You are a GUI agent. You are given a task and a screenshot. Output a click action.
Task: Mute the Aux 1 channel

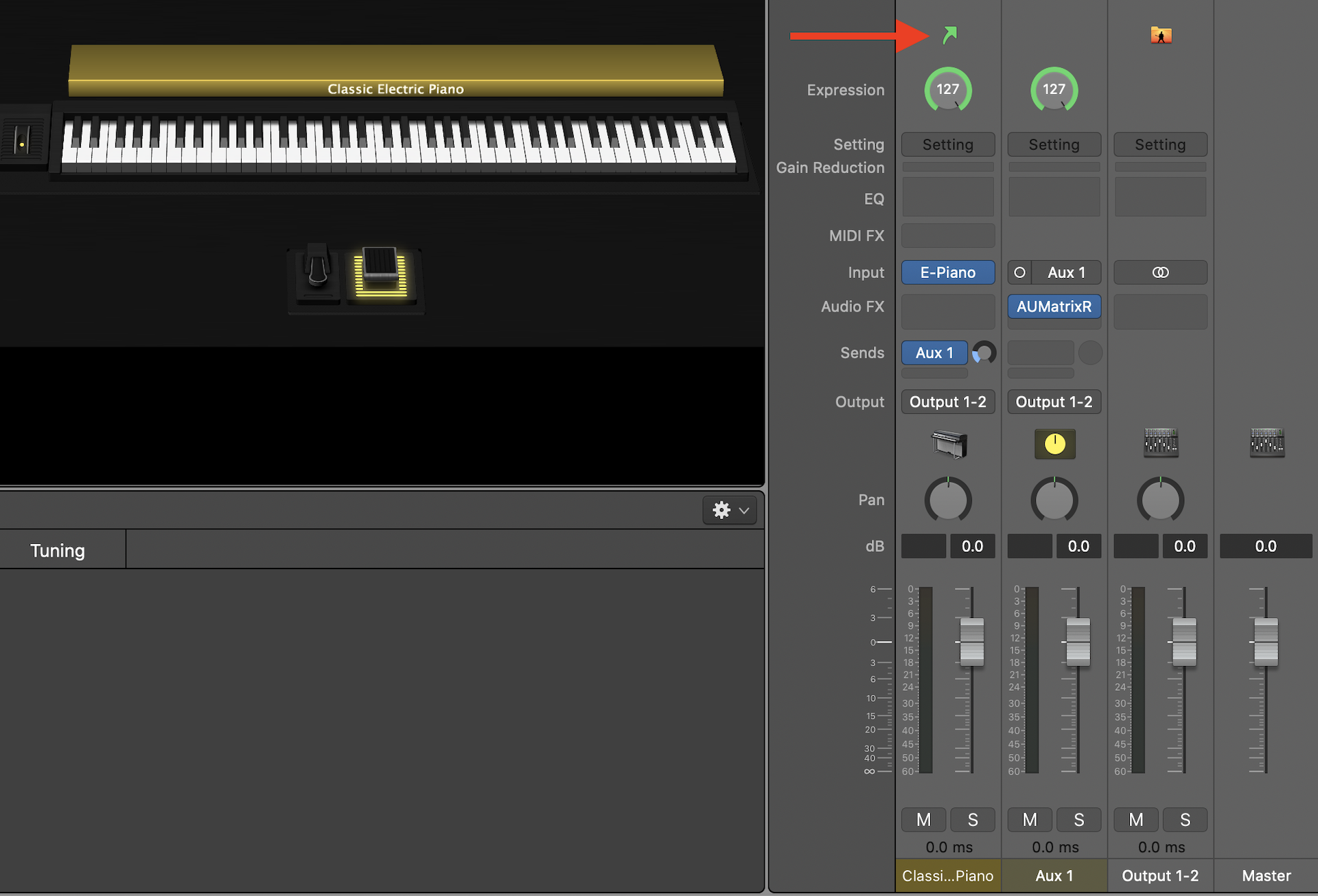(1030, 819)
